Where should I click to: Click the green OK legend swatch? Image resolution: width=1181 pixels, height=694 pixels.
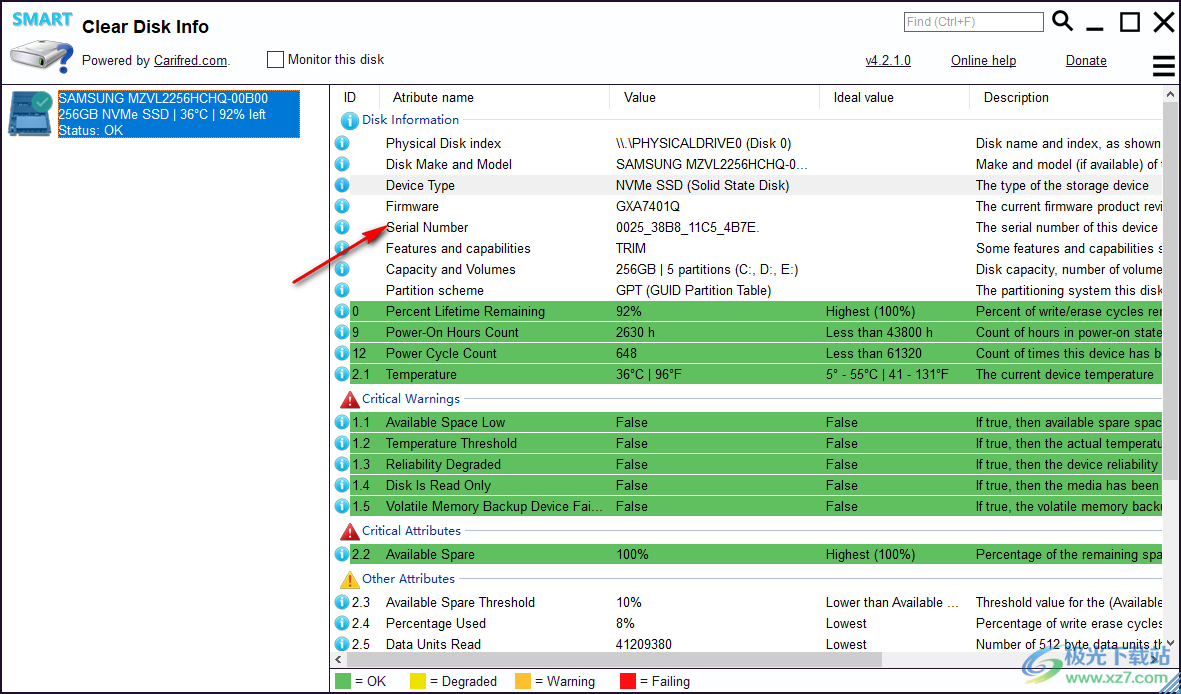click(x=343, y=681)
